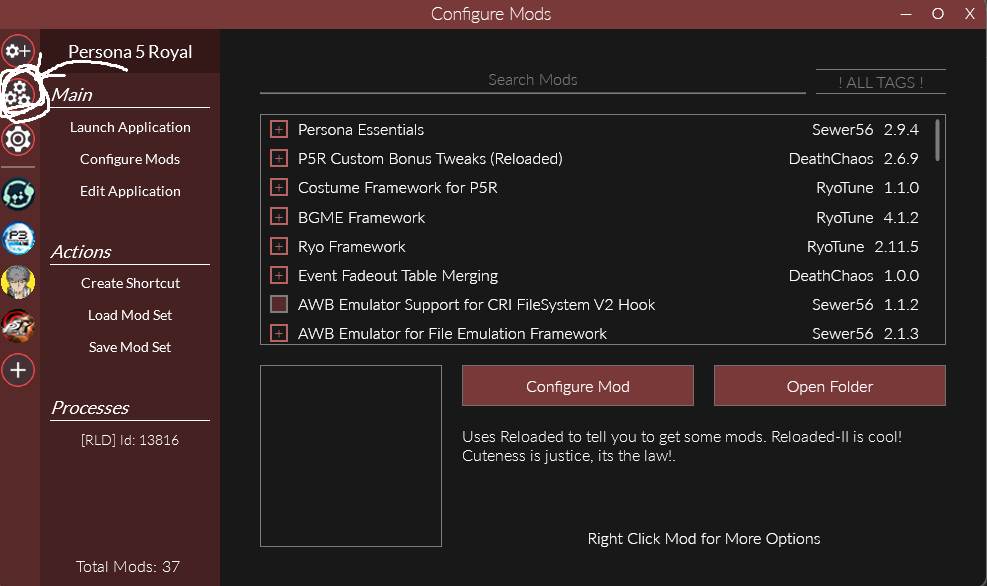987x586 pixels.
Task: Click Load Mod Set under Actions
Action: pos(130,315)
